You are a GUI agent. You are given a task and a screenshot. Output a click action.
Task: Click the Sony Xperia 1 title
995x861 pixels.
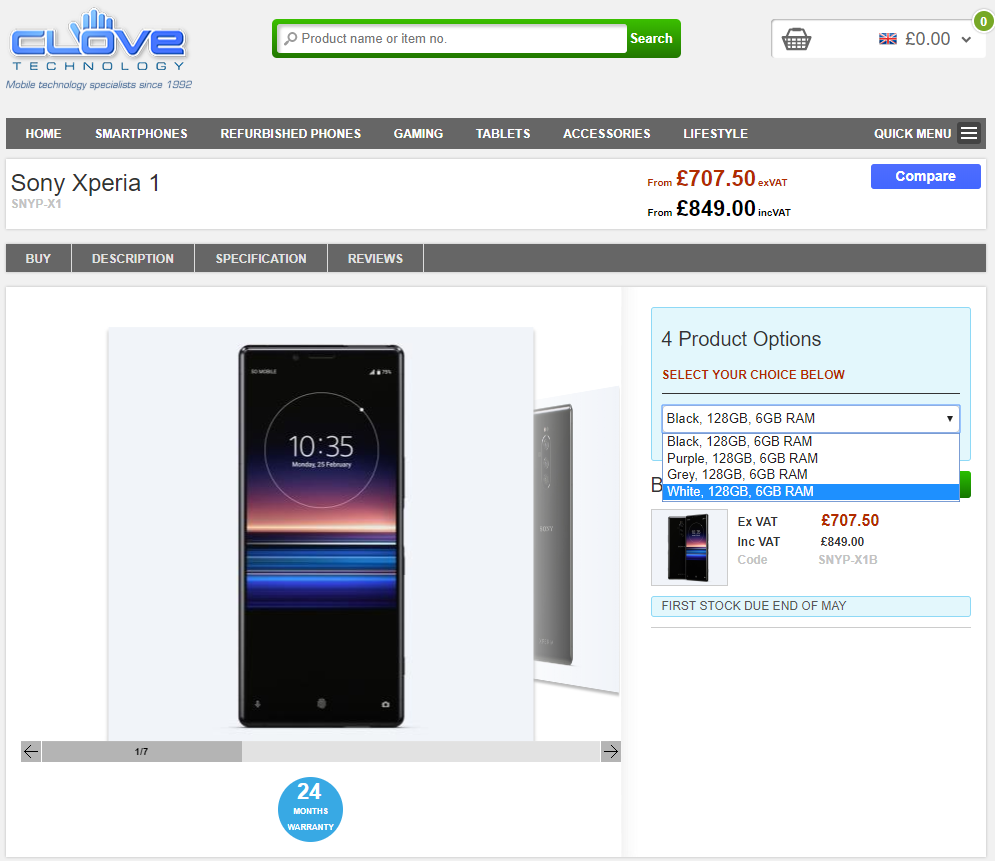click(x=85, y=183)
